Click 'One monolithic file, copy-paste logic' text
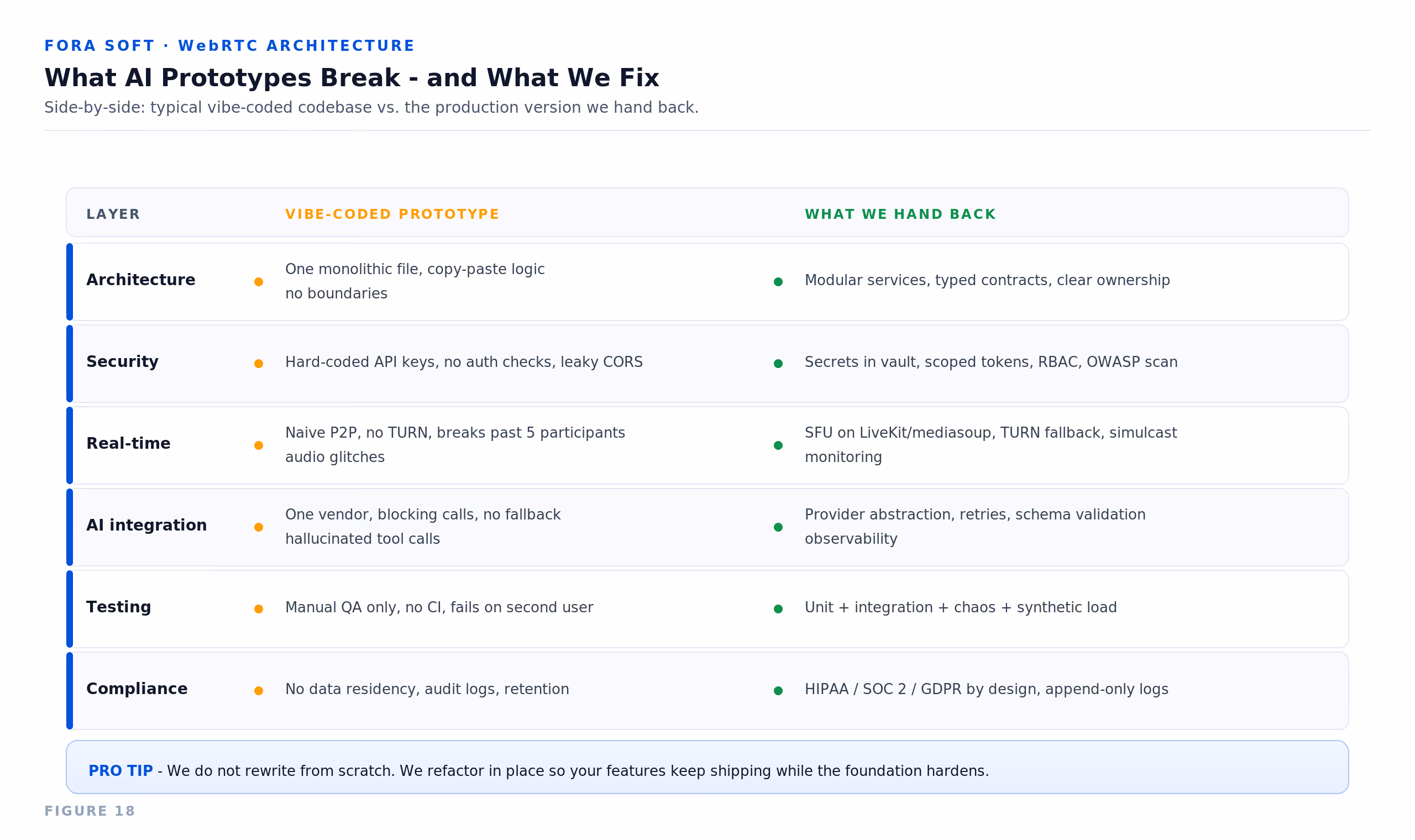Viewport: 1415px width, 840px height. 415,270
